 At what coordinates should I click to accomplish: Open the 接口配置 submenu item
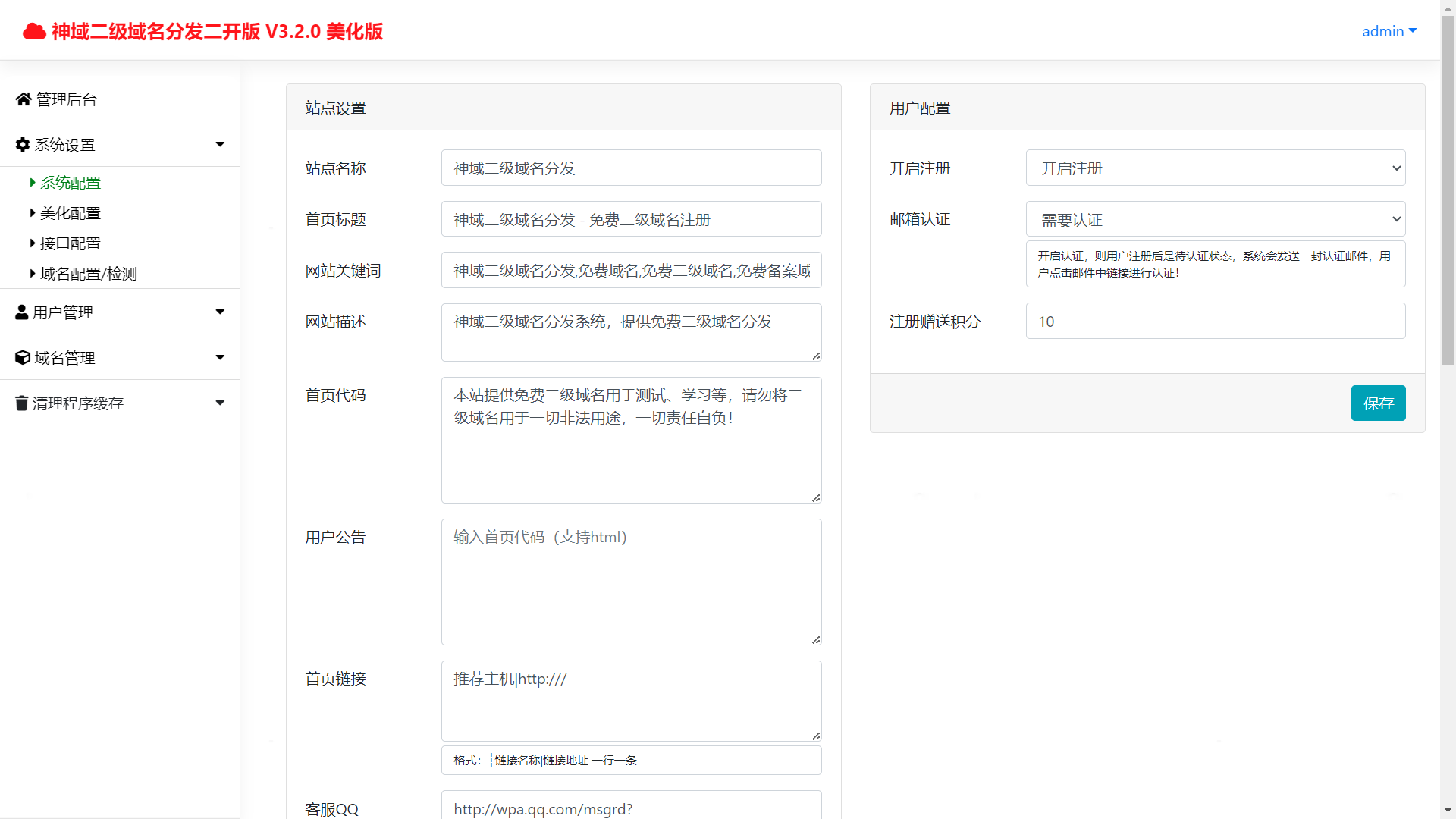pos(70,243)
